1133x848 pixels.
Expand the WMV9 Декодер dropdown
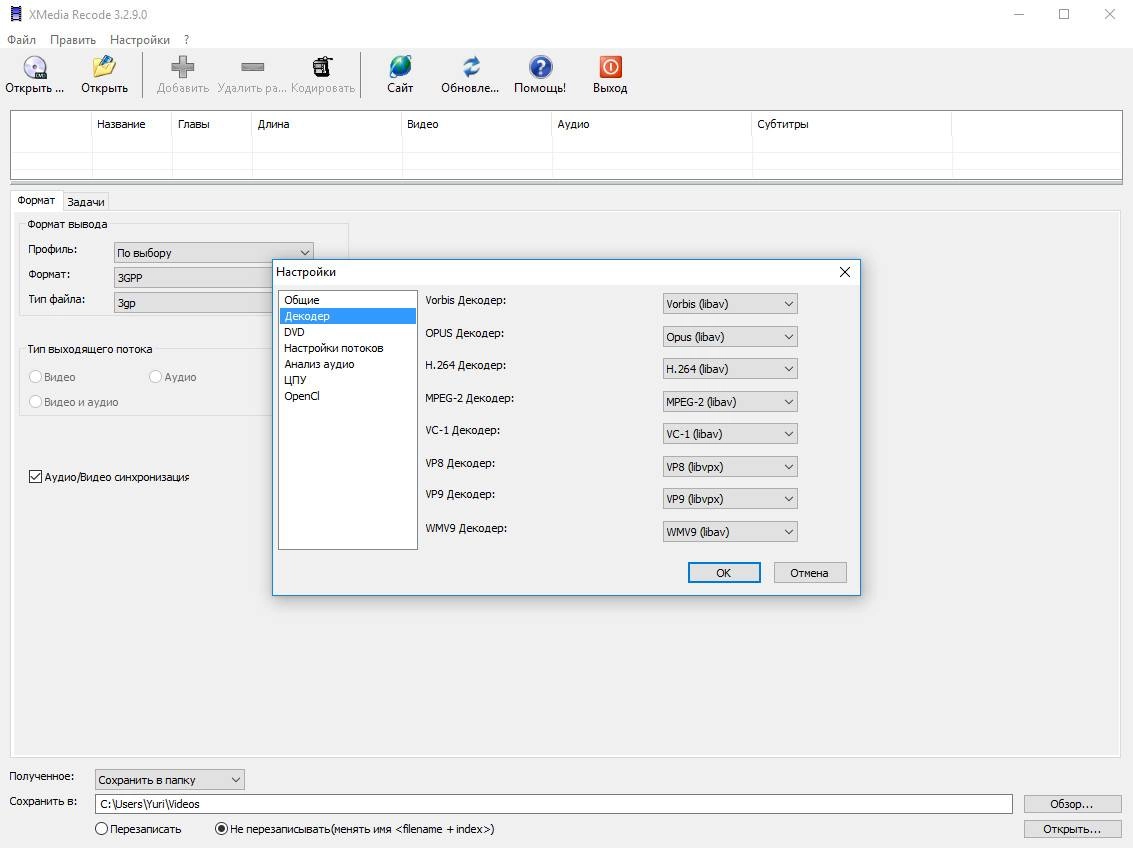click(x=730, y=532)
